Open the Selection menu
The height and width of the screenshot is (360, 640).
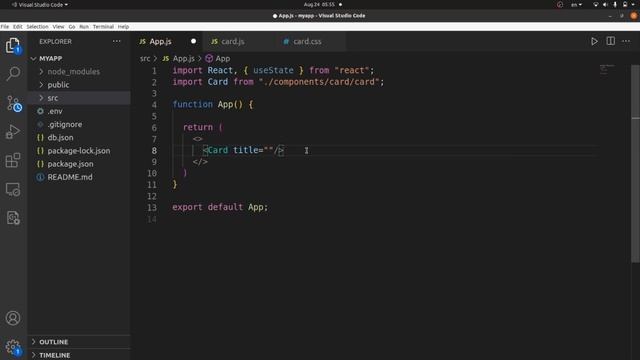click(37, 27)
